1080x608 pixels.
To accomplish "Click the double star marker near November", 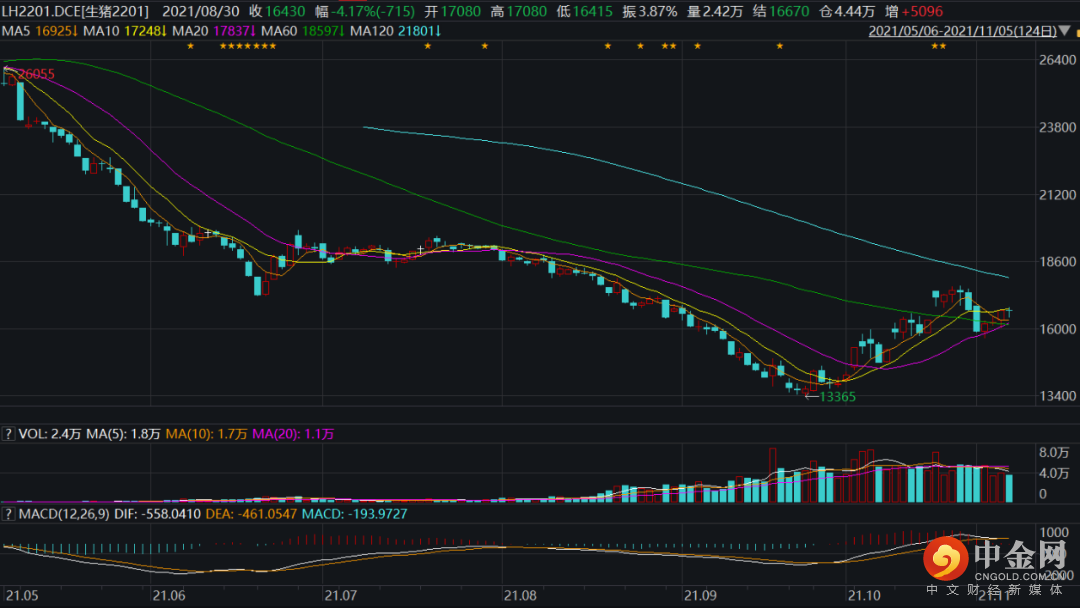I will (x=939, y=46).
